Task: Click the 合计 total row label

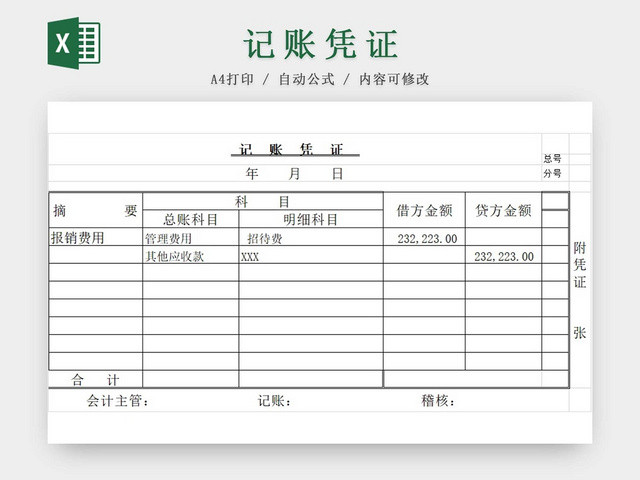Action: pos(96,380)
